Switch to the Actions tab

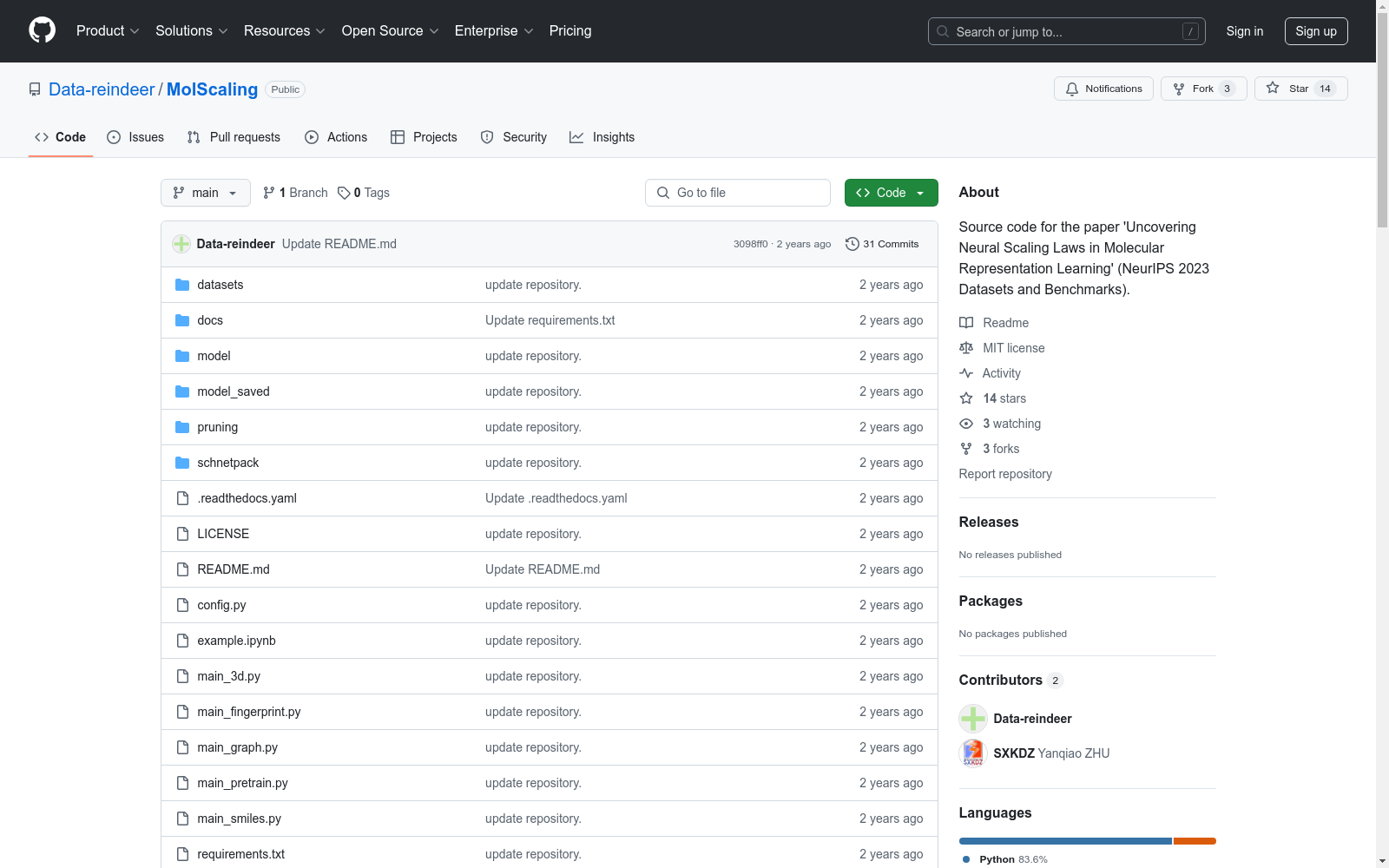(x=336, y=137)
